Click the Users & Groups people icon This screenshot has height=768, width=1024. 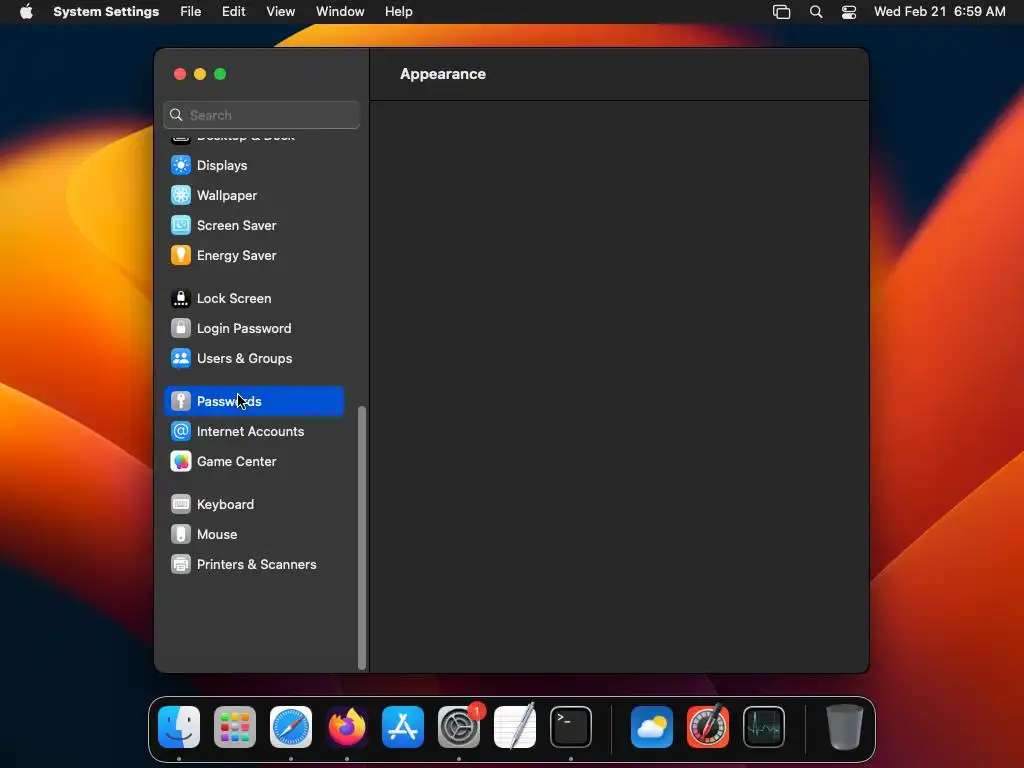181,359
